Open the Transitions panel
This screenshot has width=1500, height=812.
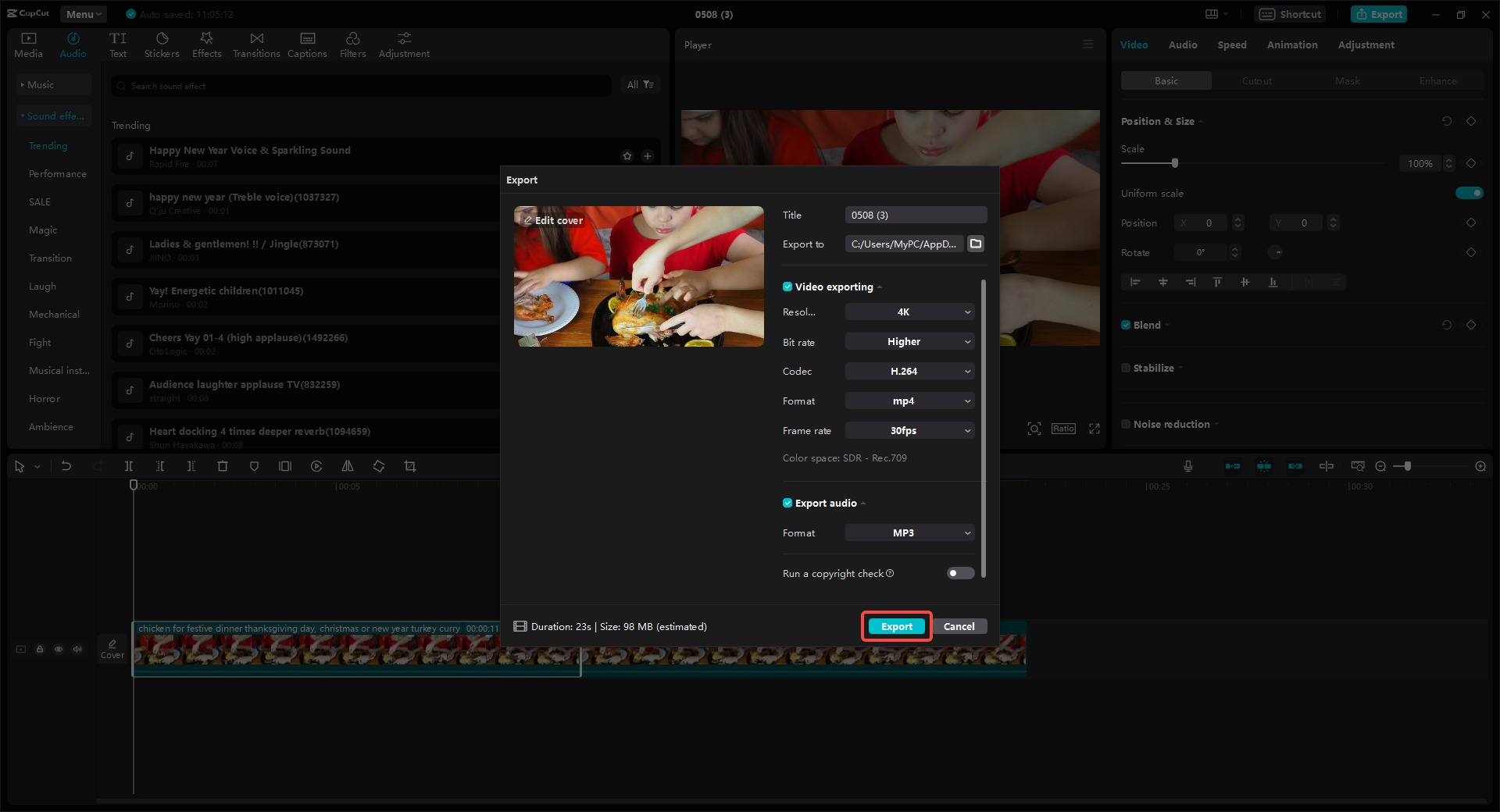[x=256, y=44]
